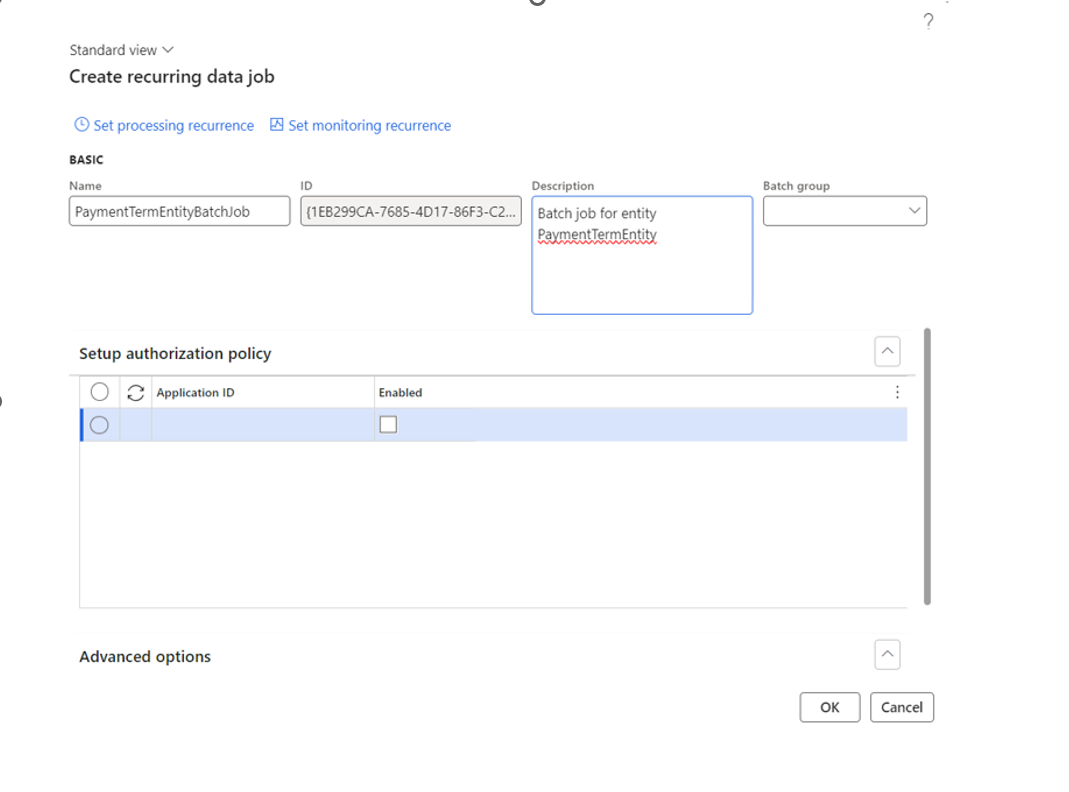The image size is (1069, 792).
Task: Open the Standard view dropdown
Action: [x=121, y=50]
